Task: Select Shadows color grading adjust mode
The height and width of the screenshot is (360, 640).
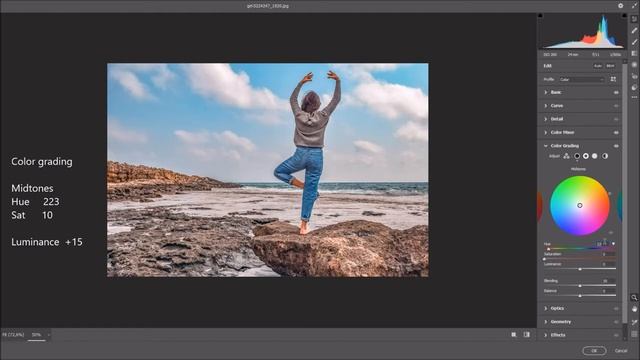Action: 577,156
